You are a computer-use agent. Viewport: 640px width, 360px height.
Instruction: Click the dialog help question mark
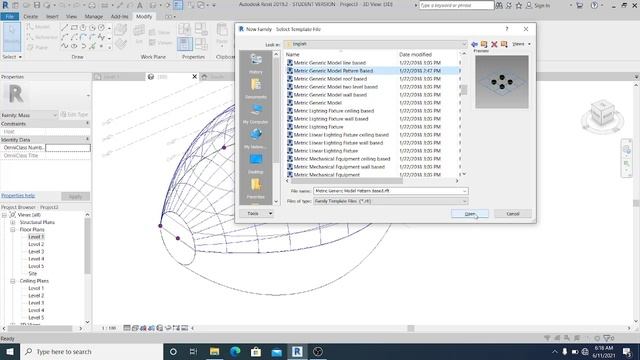[507, 29]
